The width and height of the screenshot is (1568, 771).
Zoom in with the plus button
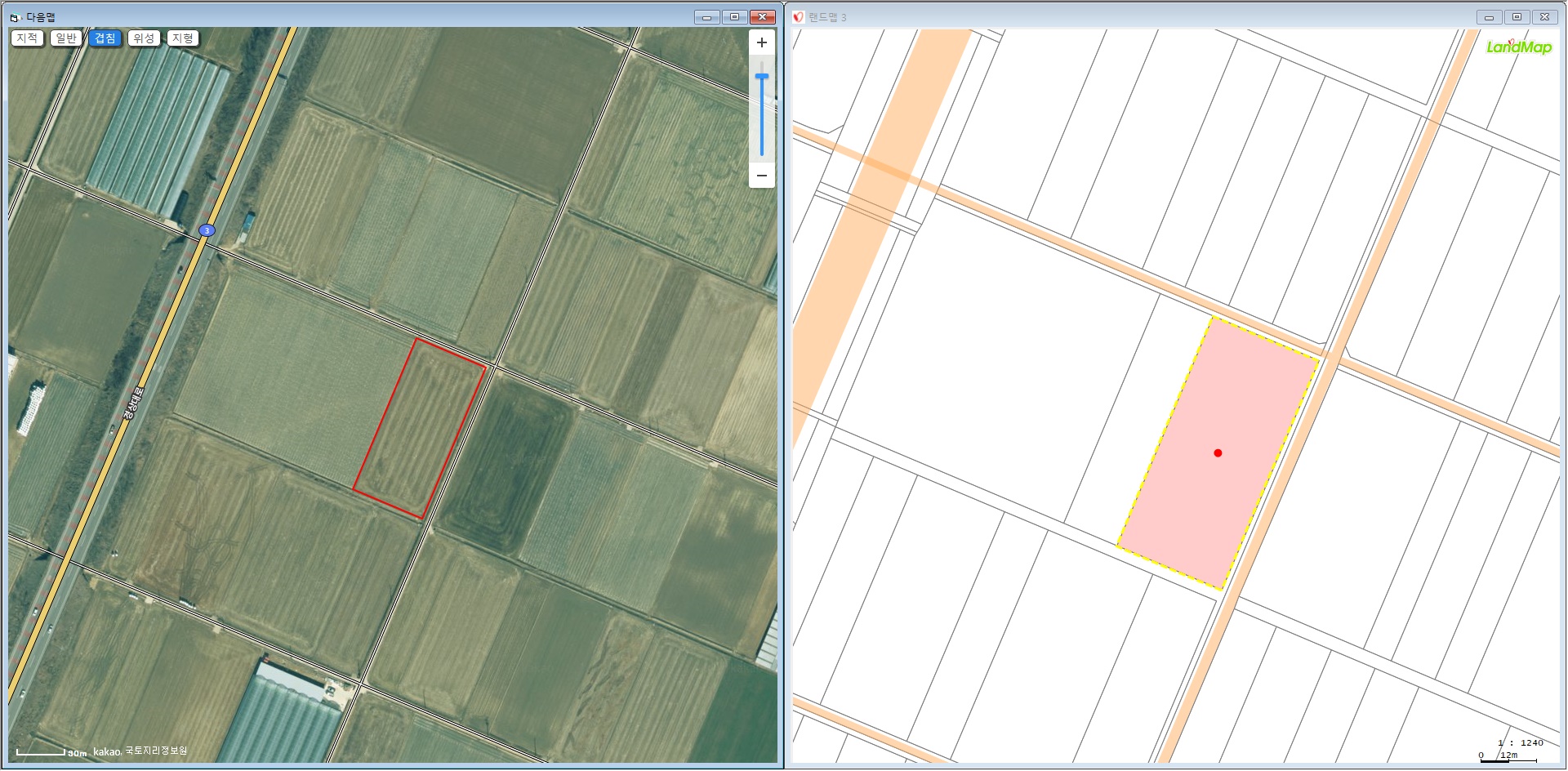tap(761, 43)
